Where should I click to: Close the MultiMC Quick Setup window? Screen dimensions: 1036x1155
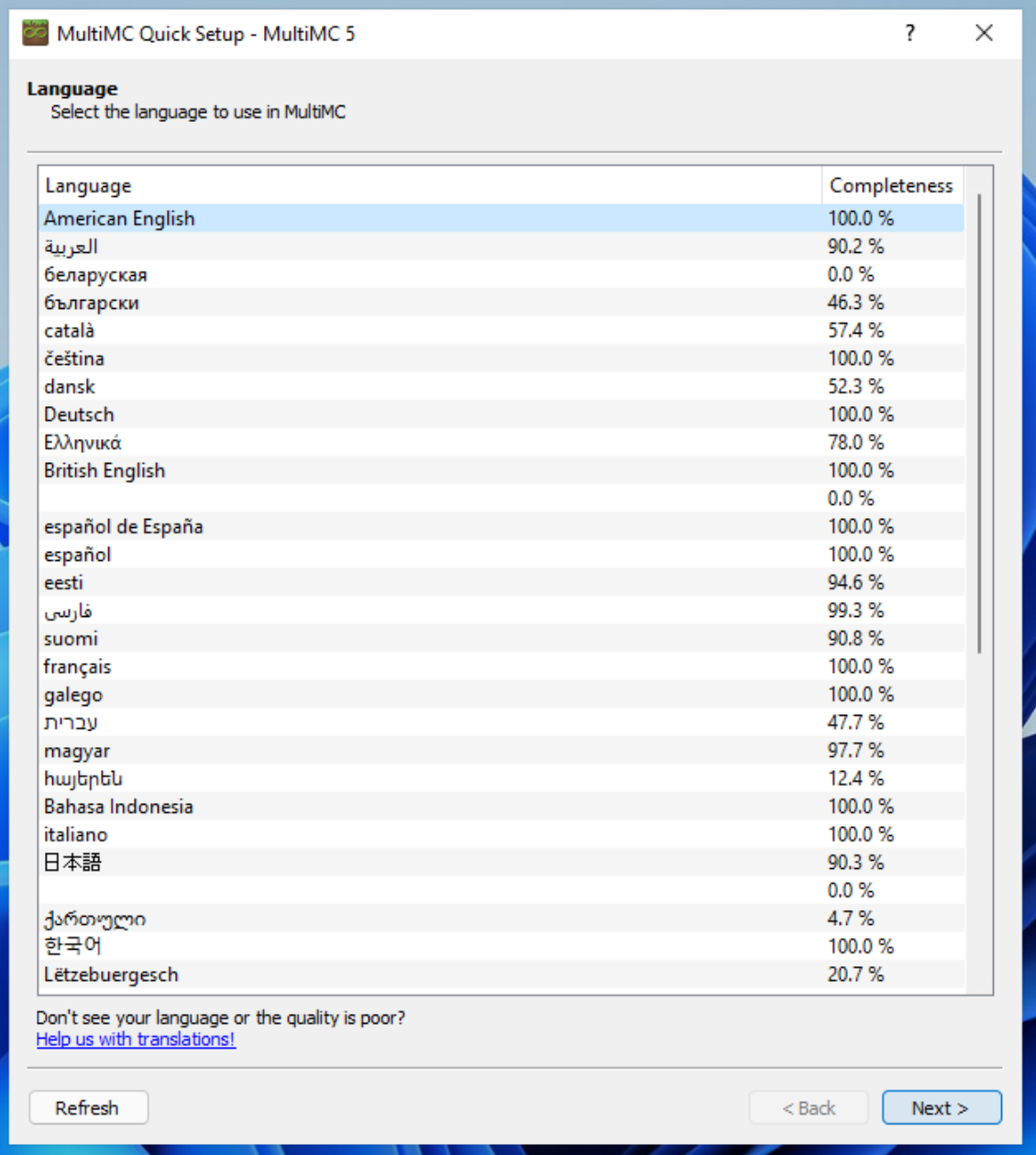[x=984, y=33]
